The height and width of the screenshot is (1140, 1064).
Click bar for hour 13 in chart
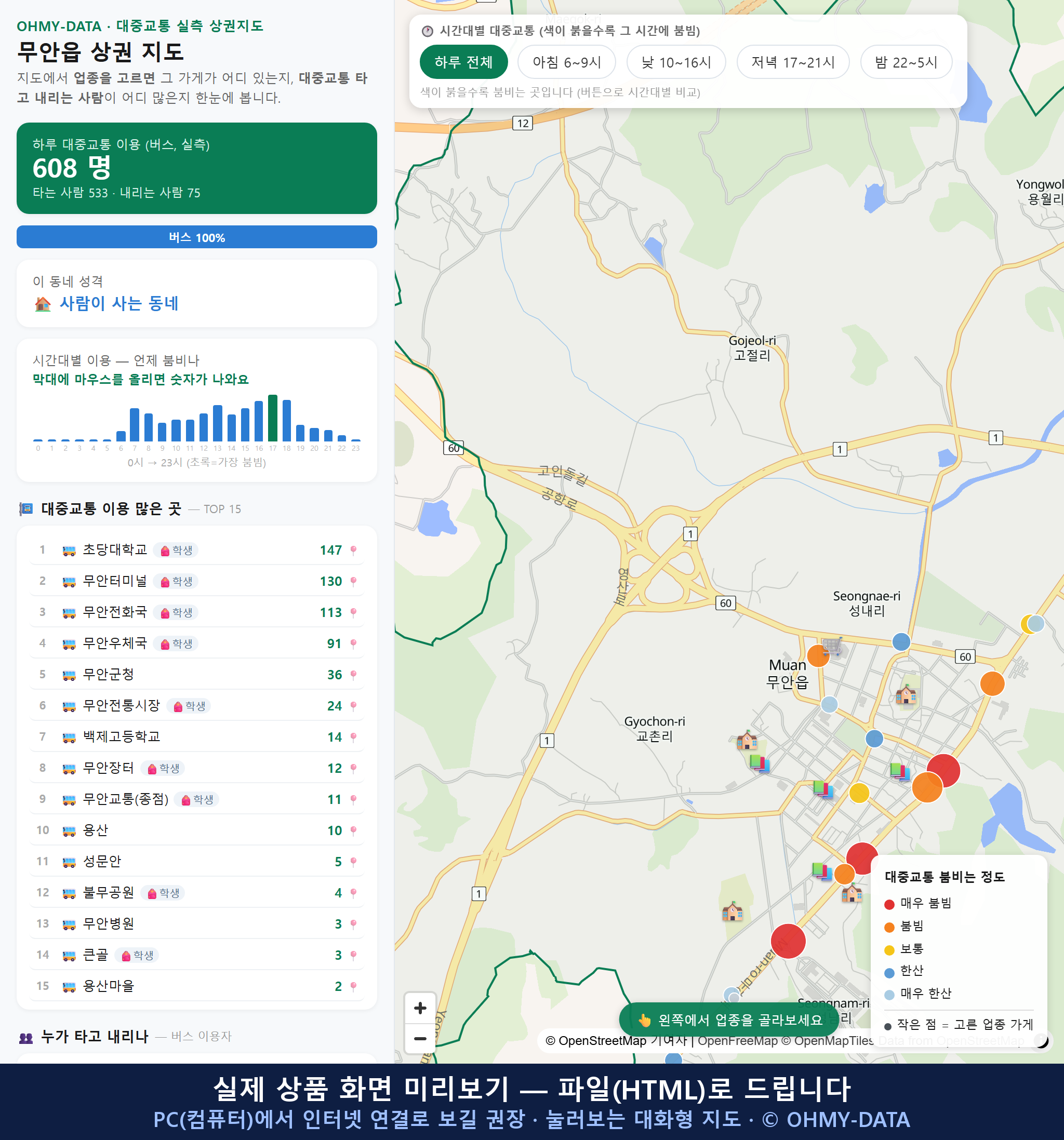point(218,423)
